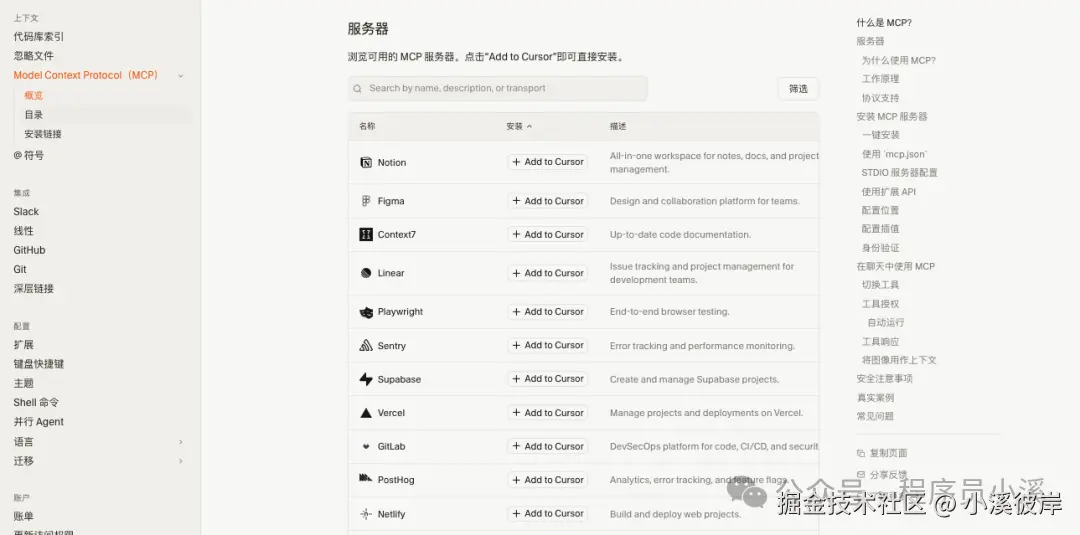
Task: Jump to 为什么使用 MCP? section
Action: point(899,61)
